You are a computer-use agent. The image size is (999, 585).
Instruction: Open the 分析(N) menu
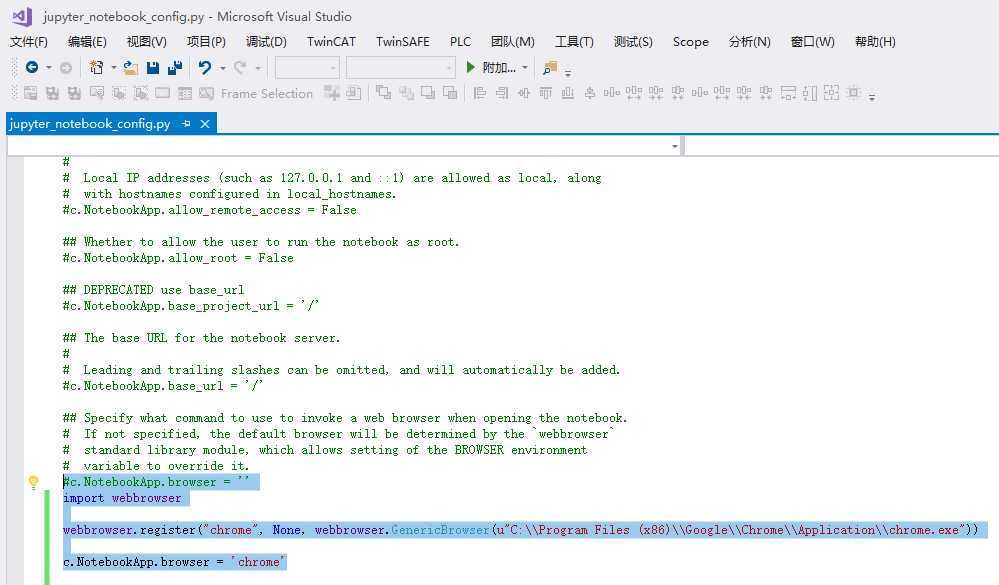tap(750, 42)
